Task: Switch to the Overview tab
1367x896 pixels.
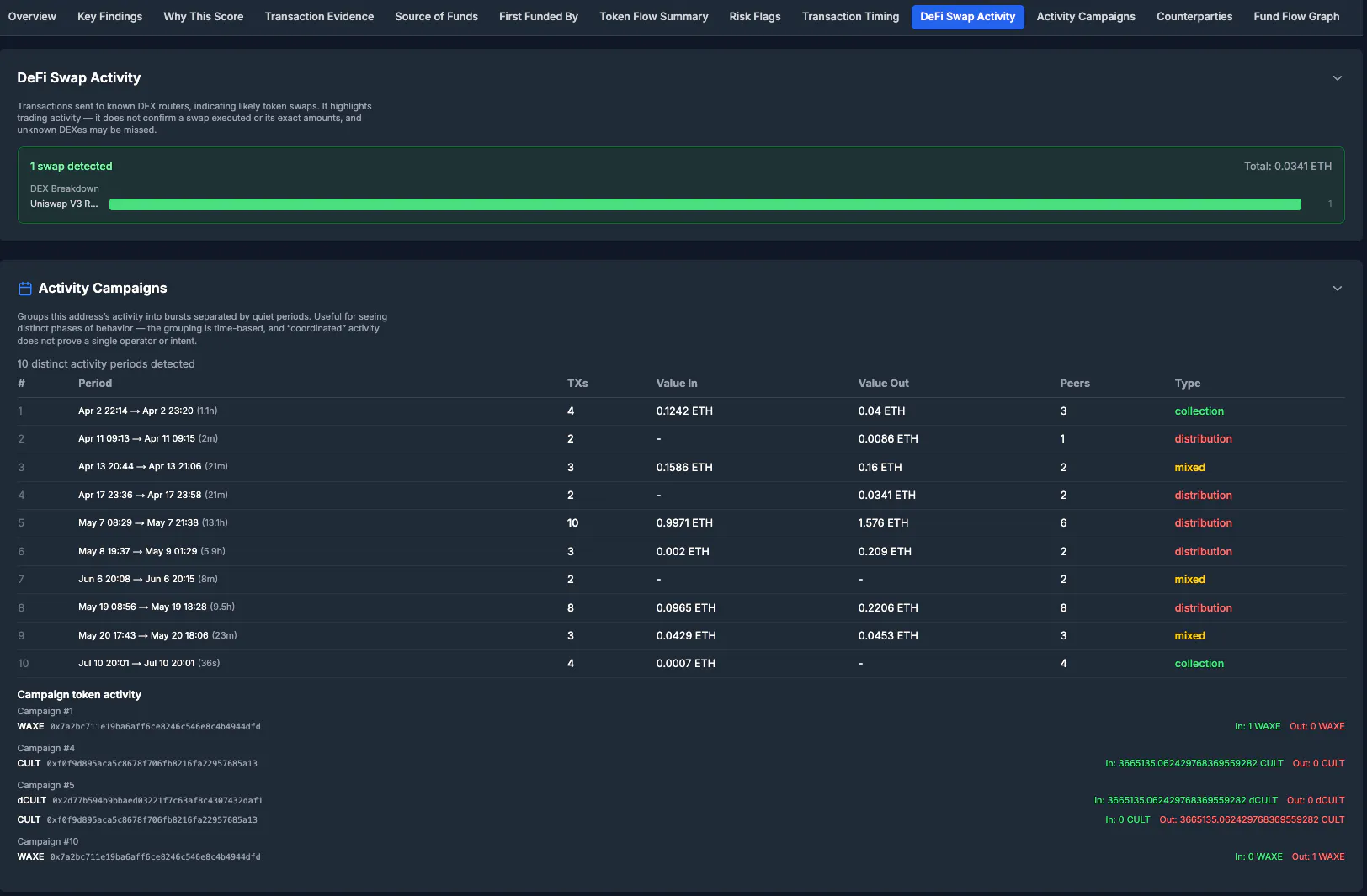Action: 32,17
